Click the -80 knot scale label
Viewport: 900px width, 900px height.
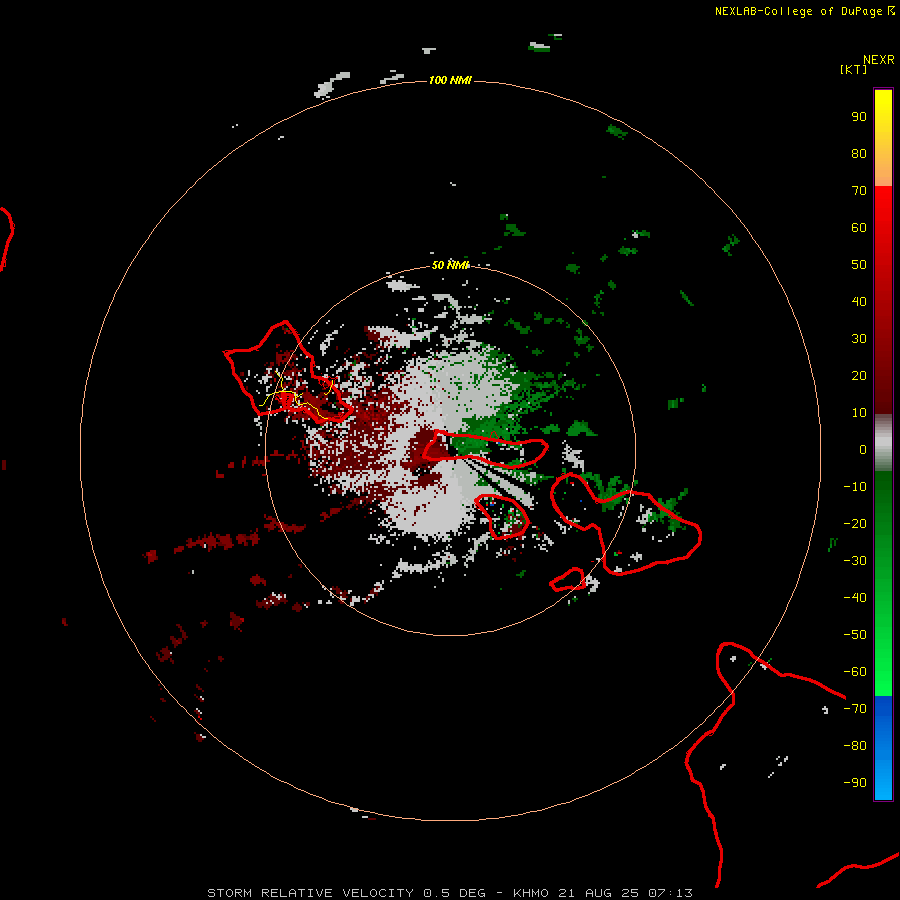tap(855, 746)
